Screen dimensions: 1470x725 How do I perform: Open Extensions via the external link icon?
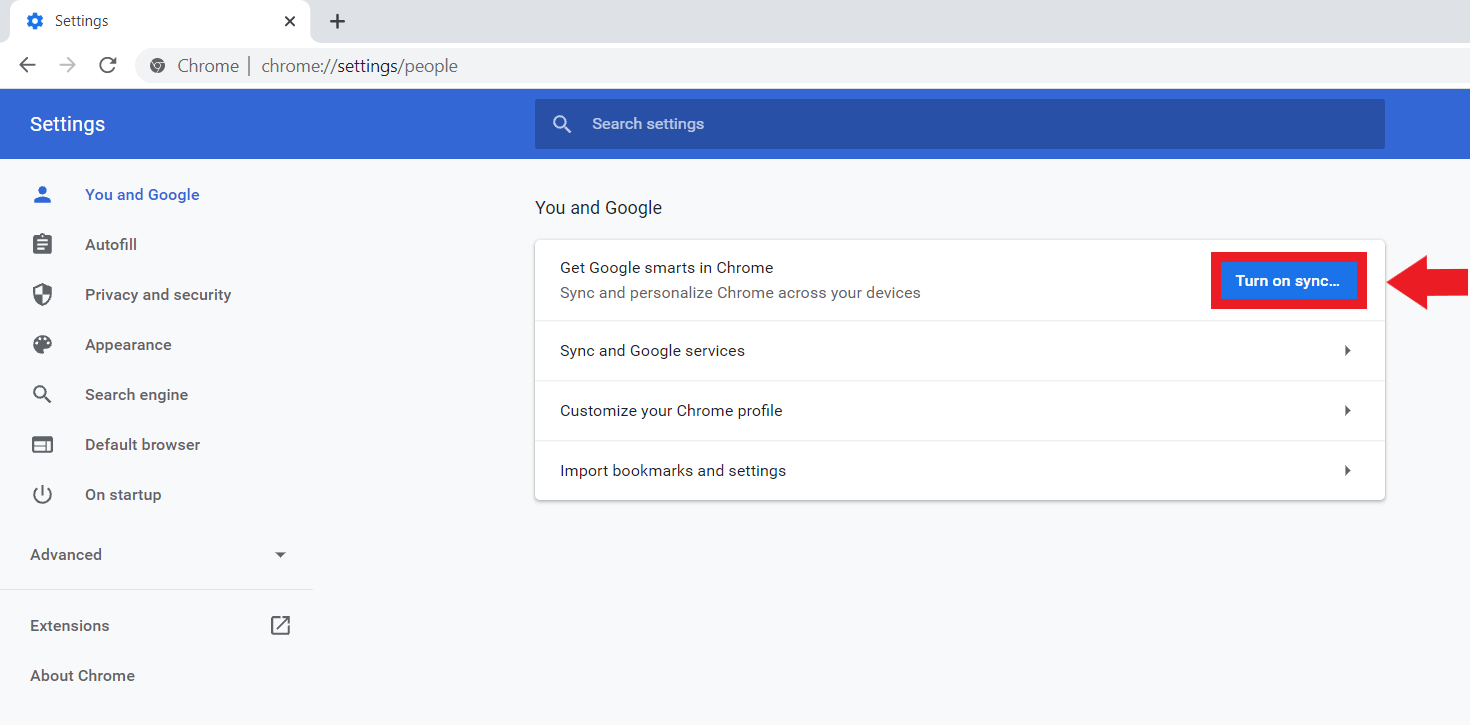click(x=280, y=626)
